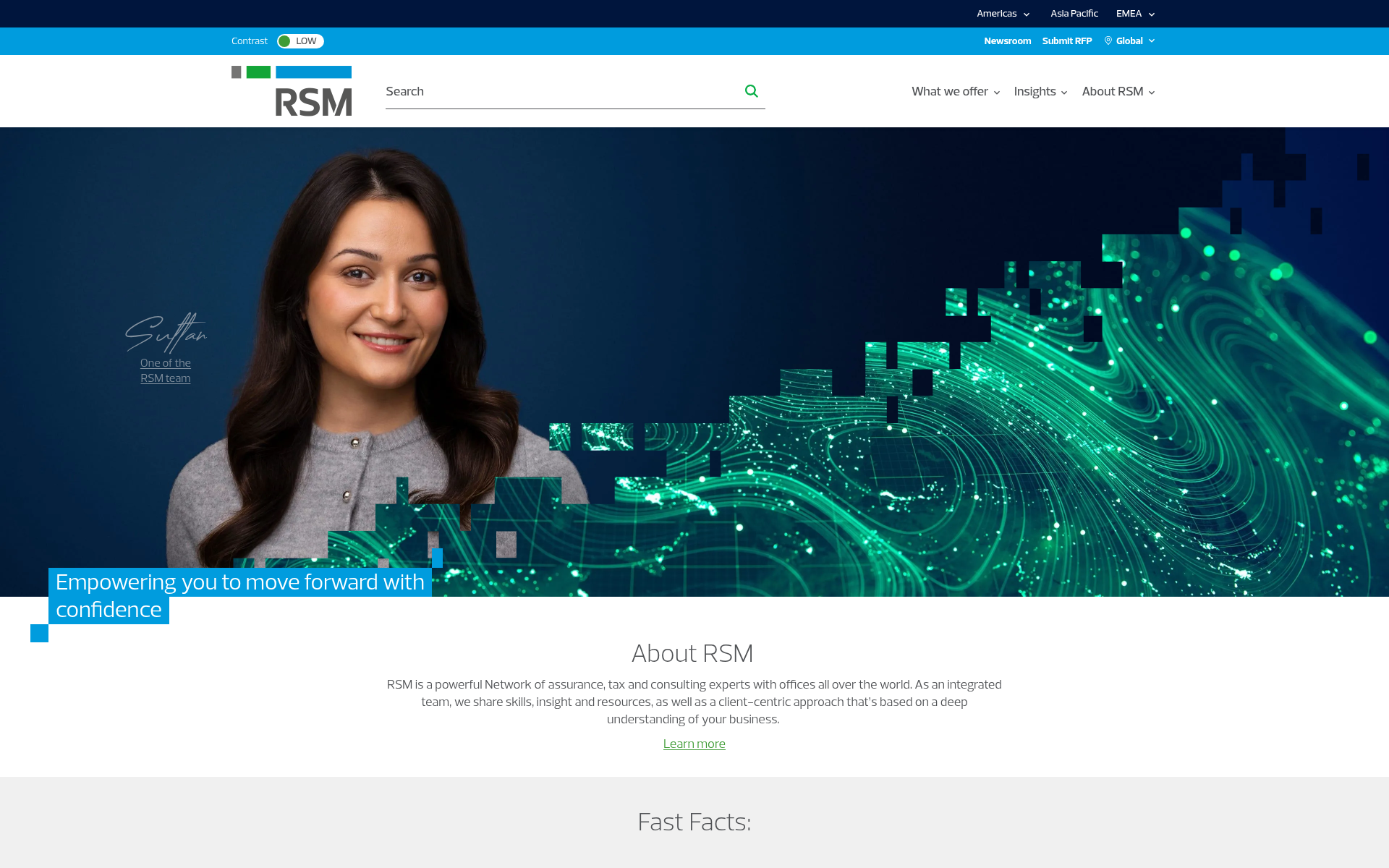Open the One of the RSM team link

pyautogui.click(x=166, y=370)
